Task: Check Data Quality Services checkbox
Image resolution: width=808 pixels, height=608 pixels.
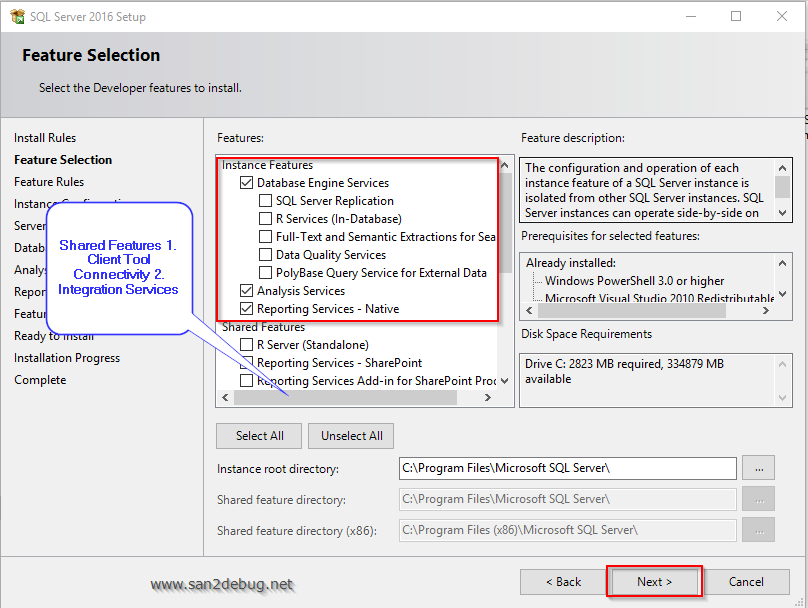Action: point(265,255)
